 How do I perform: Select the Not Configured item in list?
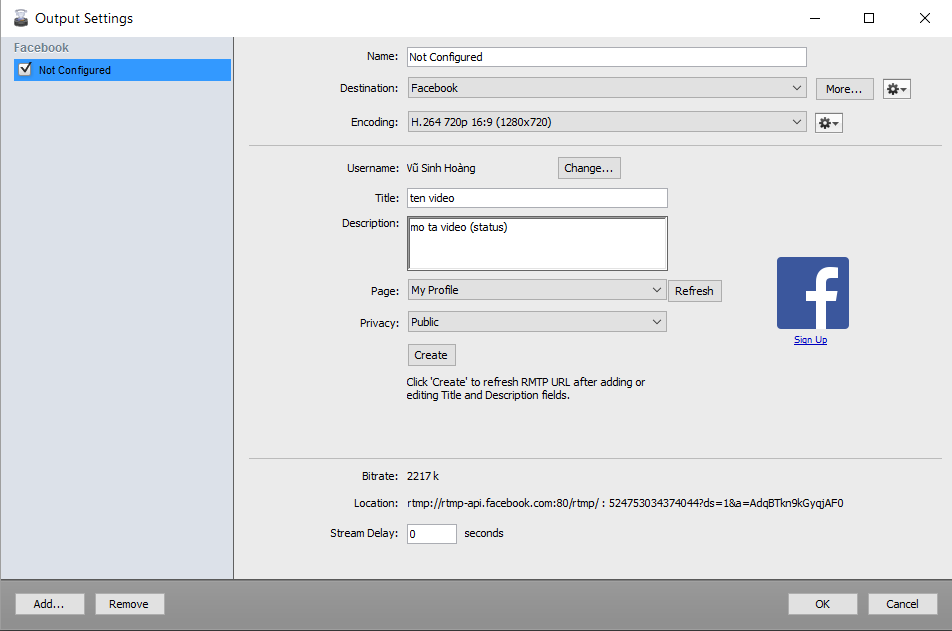75,70
